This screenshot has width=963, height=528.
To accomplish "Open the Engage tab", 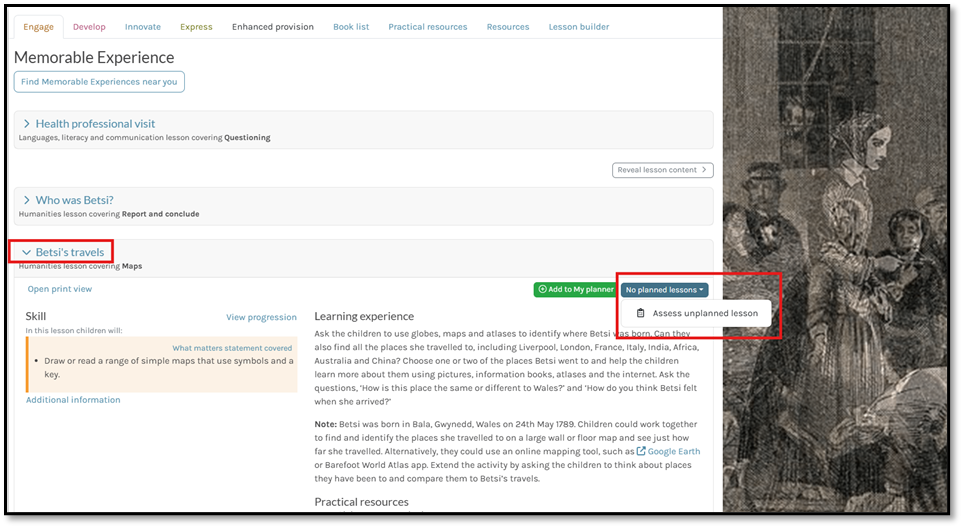I will [x=38, y=27].
